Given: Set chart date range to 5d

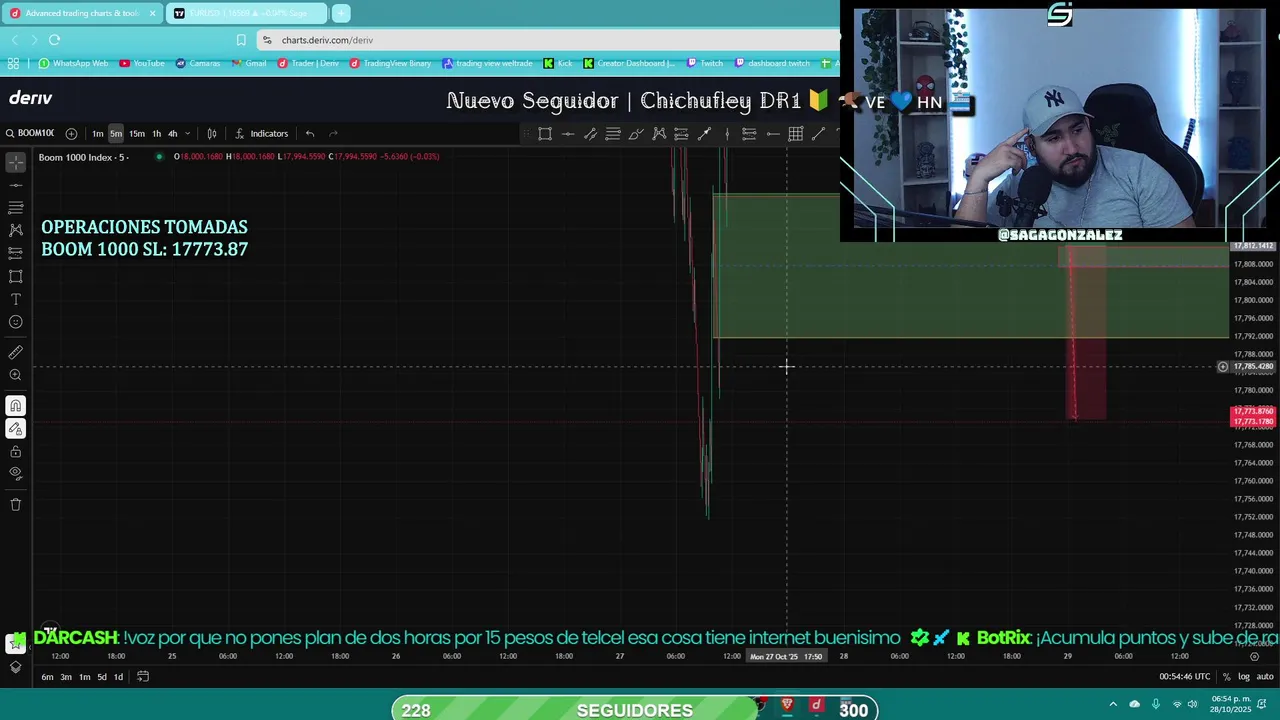Looking at the screenshot, I should coord(101,677).
